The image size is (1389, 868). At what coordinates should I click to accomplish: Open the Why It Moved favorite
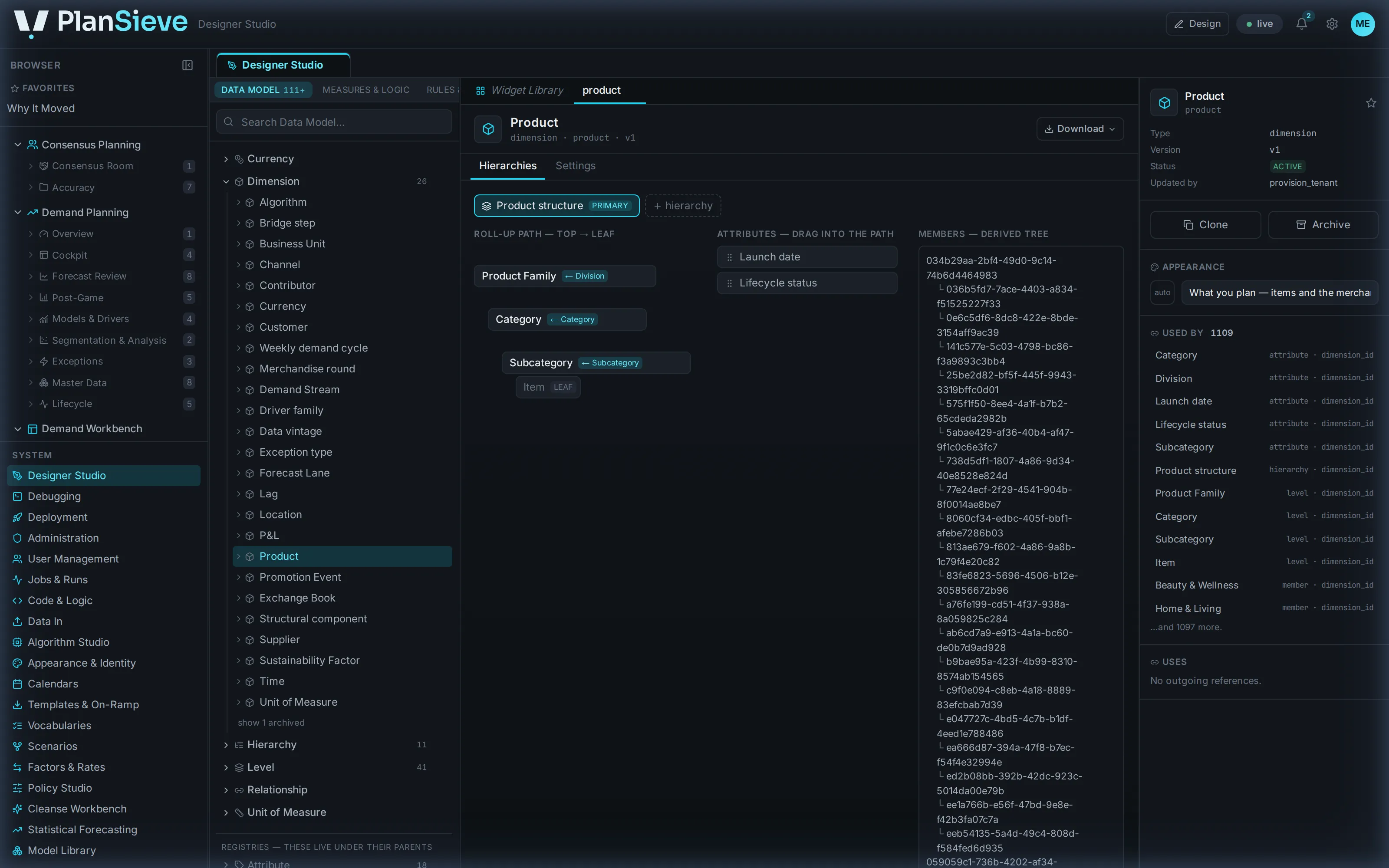click(x=41, y=108)
